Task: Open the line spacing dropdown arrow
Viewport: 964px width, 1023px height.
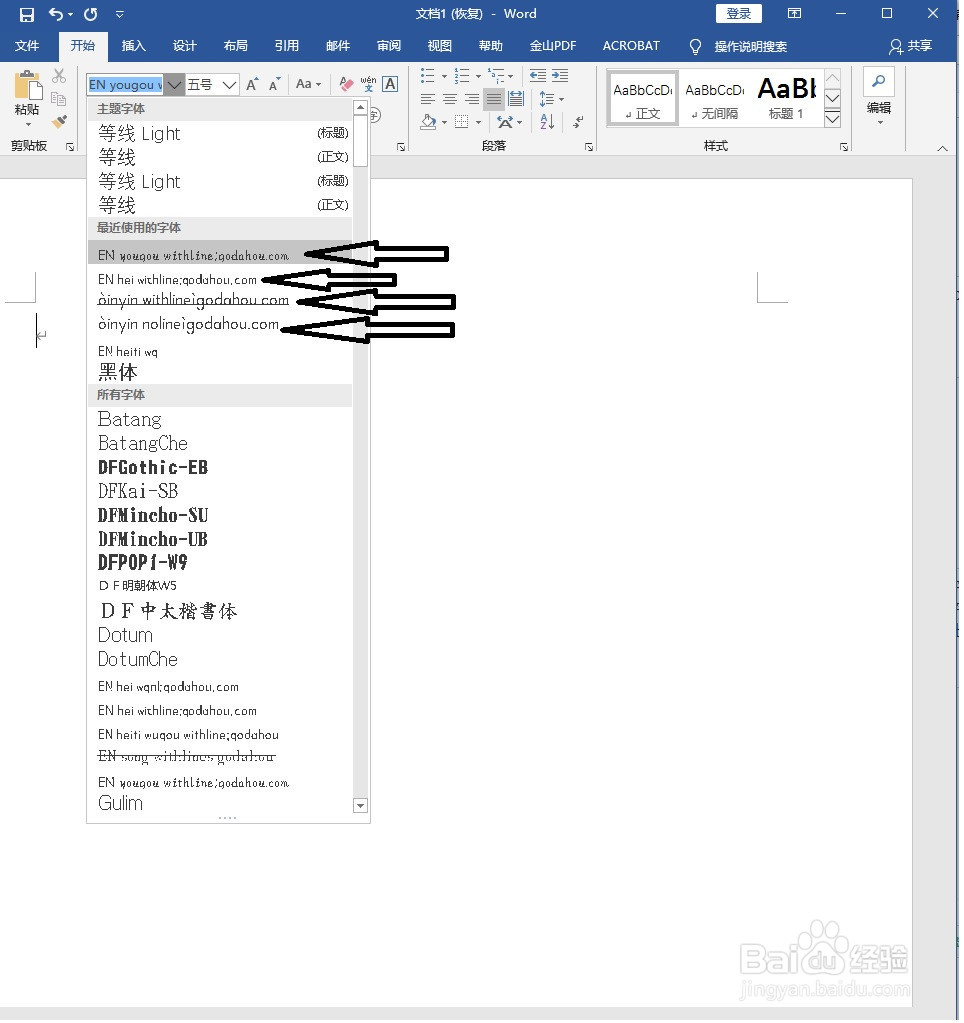Action: (562, 100)
